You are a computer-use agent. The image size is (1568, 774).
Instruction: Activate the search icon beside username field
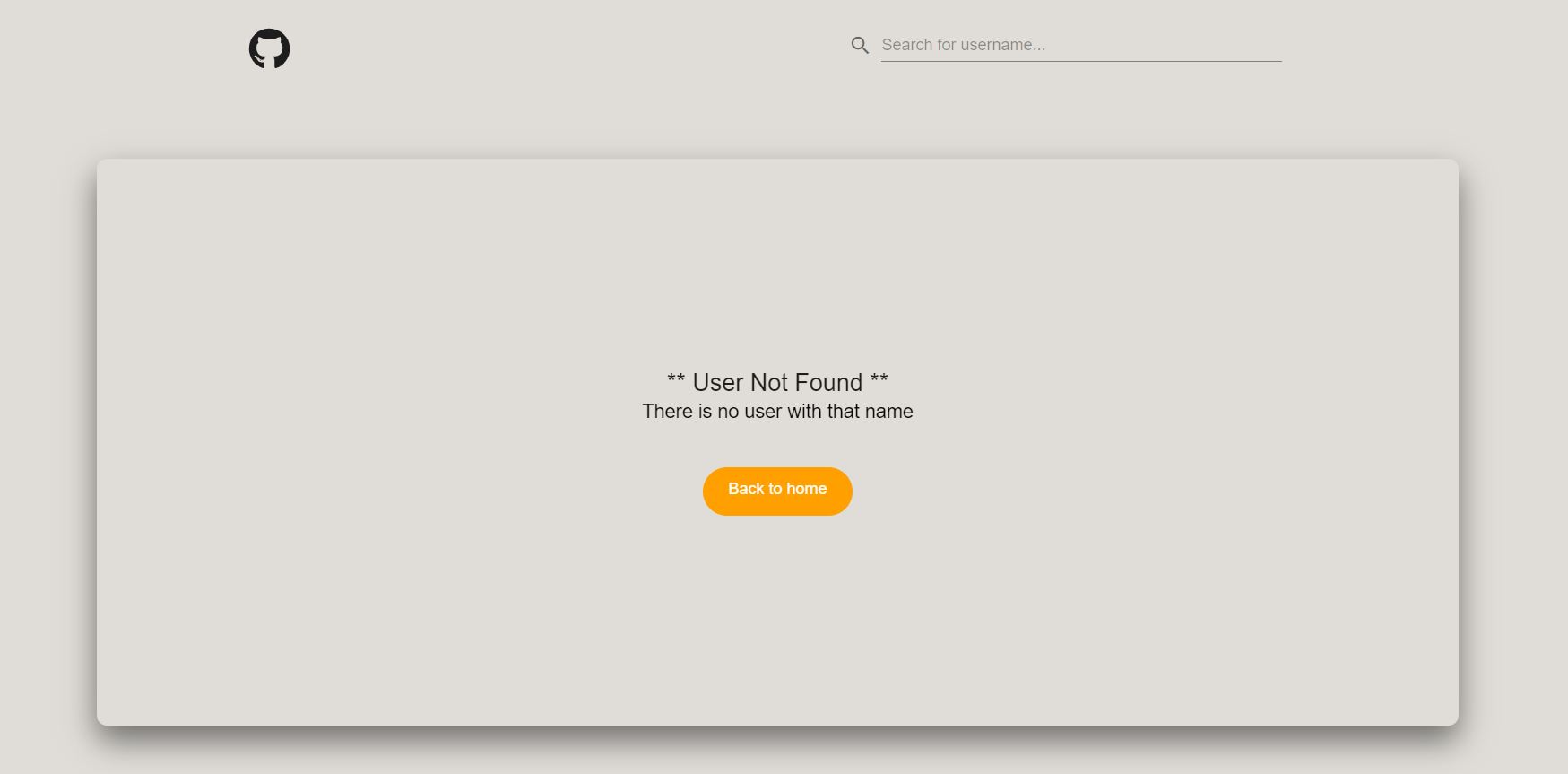tap(860, 45)
